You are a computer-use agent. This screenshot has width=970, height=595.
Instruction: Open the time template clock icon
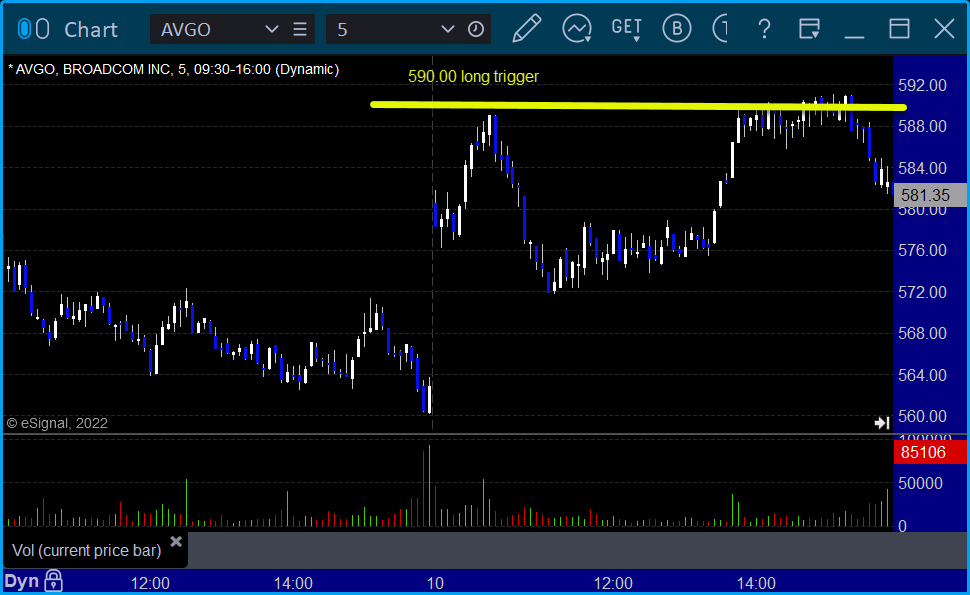pyautogui.click(x=476, y=29)
